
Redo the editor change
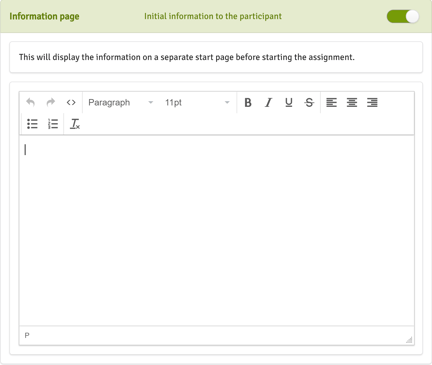(x=51, y=102)
